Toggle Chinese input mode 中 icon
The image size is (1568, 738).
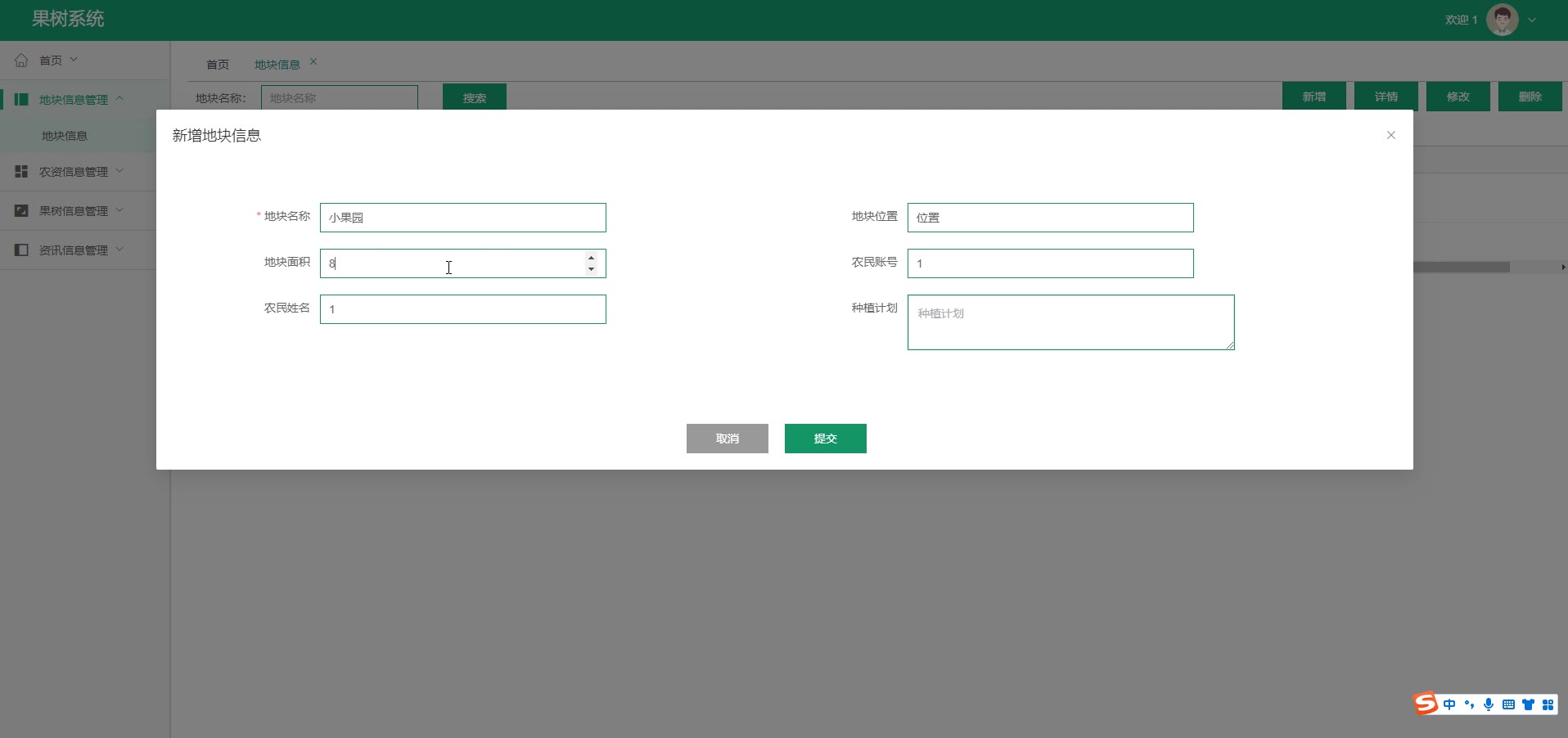tap(1449, 704)
